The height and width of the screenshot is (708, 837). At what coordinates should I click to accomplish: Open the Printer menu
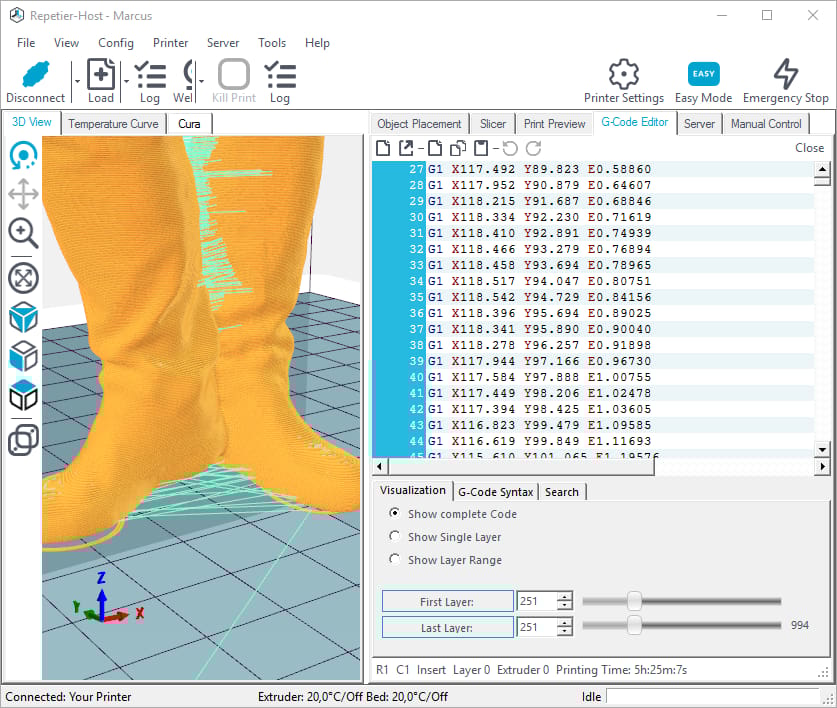pos(170,43)
